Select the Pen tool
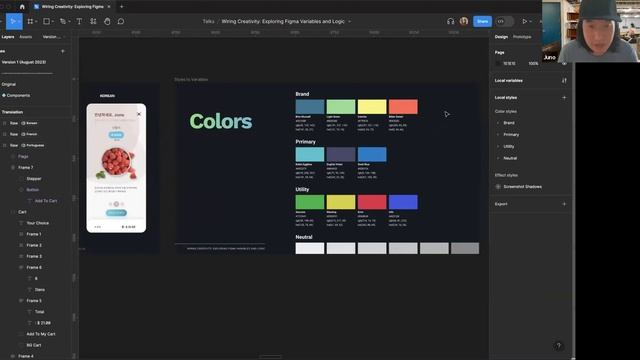Viewport: 640px width, 360px height. click(x=63, y=21)
